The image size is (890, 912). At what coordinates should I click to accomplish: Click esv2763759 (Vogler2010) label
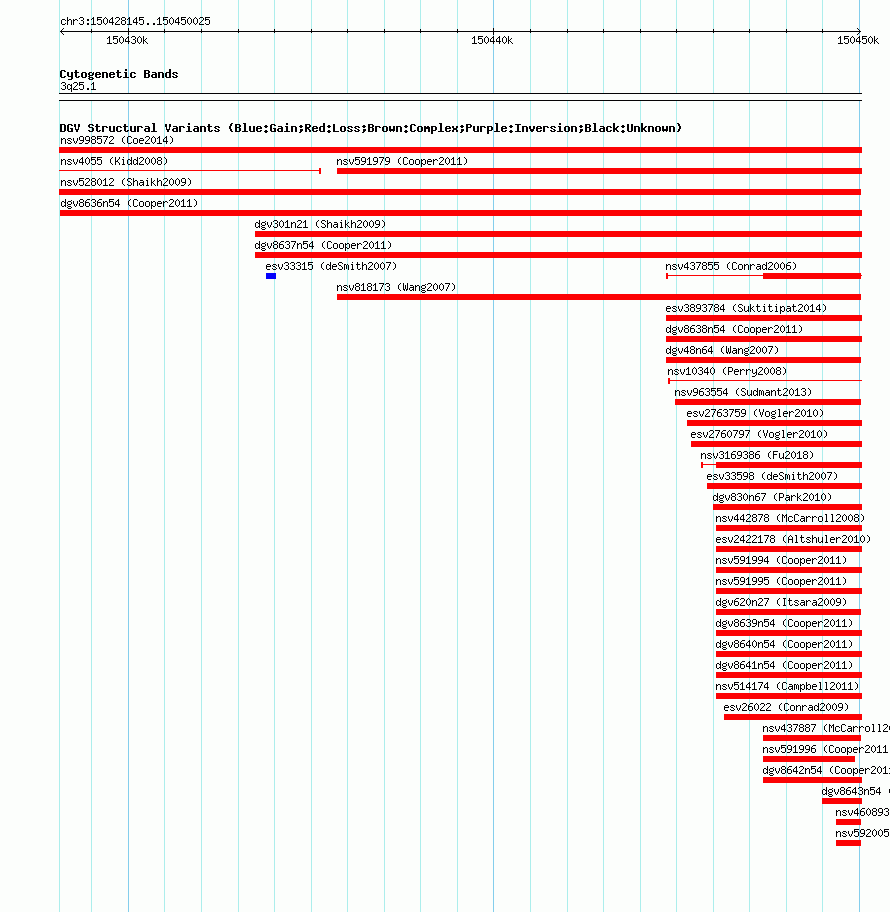[755, 412]
